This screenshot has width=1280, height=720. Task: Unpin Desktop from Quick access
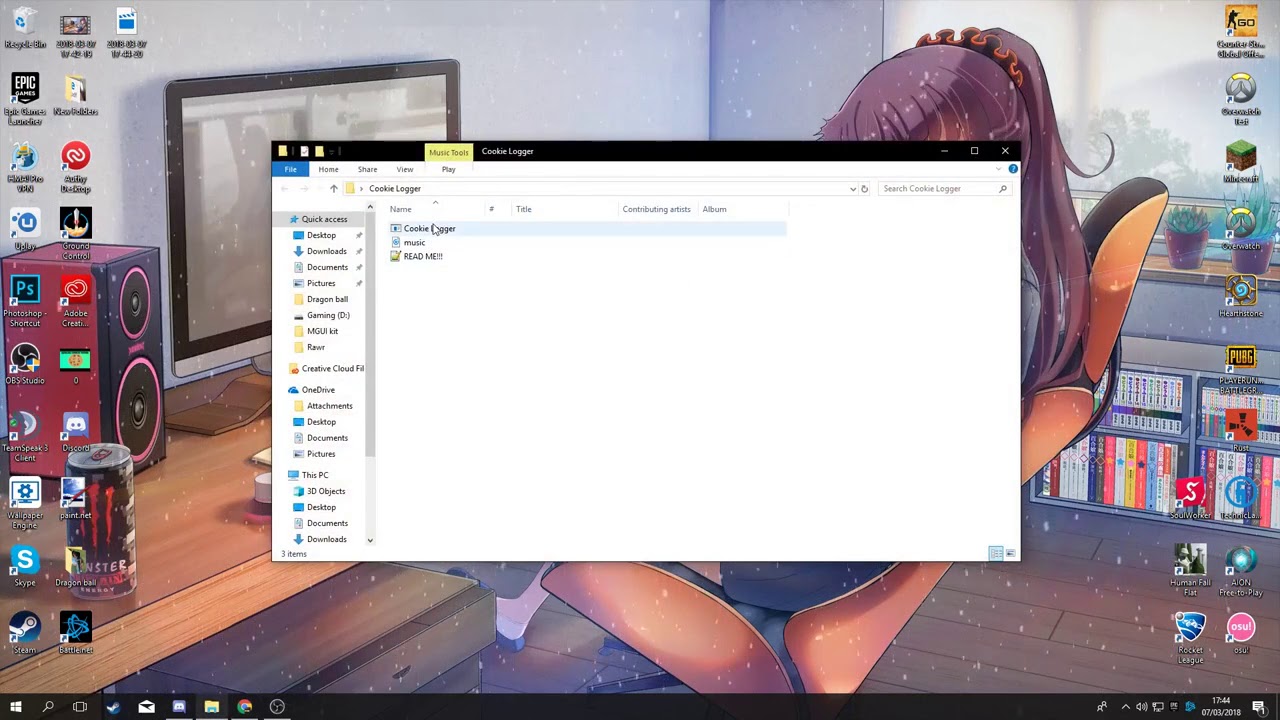(x=359, y=235)
